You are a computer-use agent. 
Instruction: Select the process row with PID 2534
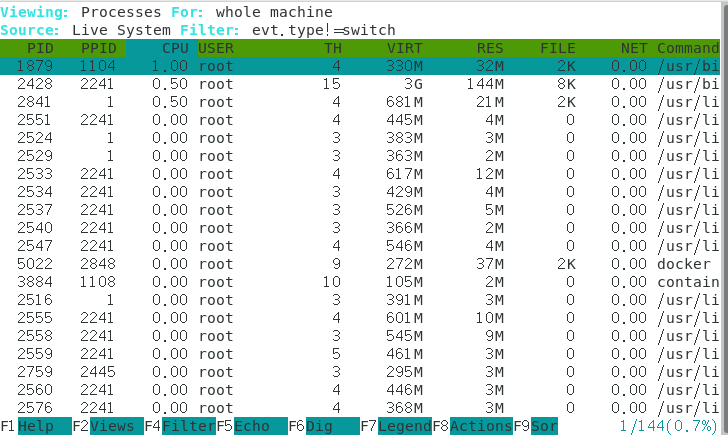pyautogui.click(x=360, y=192)
